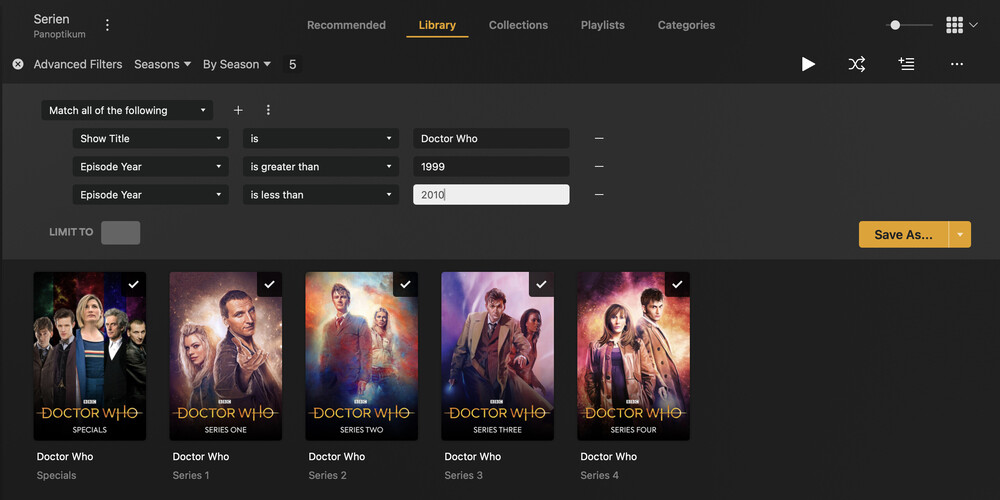Open the Doctor Who Series Four poster
The height and width of the screenshot is (500, 1000).
pos(633,356)
